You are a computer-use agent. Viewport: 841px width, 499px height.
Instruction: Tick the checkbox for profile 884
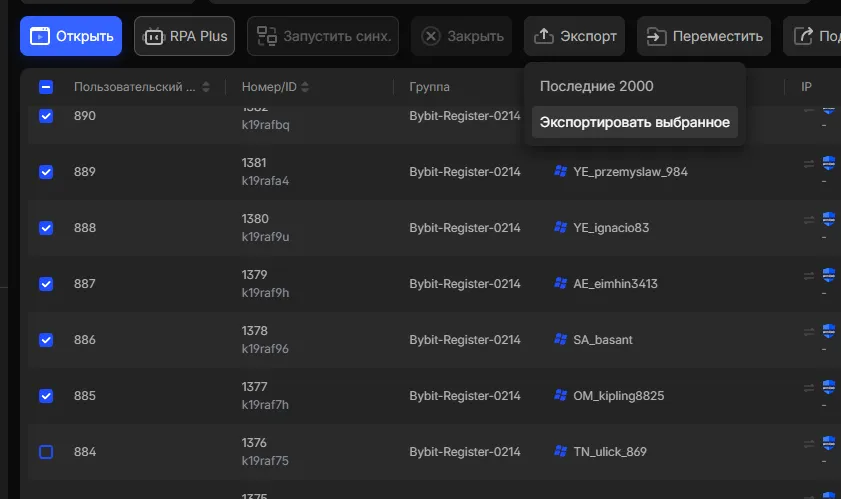(x=46, y=452)
